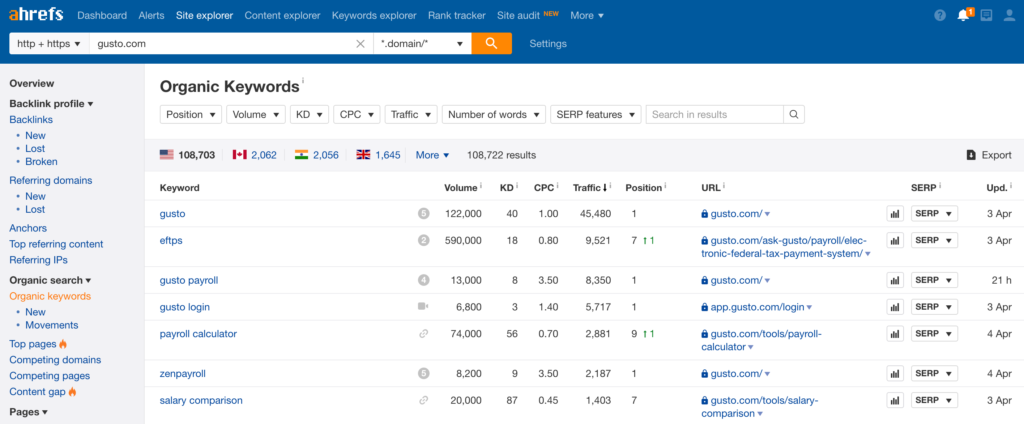Select the India flag filter
Image resolution: width=1024 pixels, height=424 pixels.
pos(301,155)
